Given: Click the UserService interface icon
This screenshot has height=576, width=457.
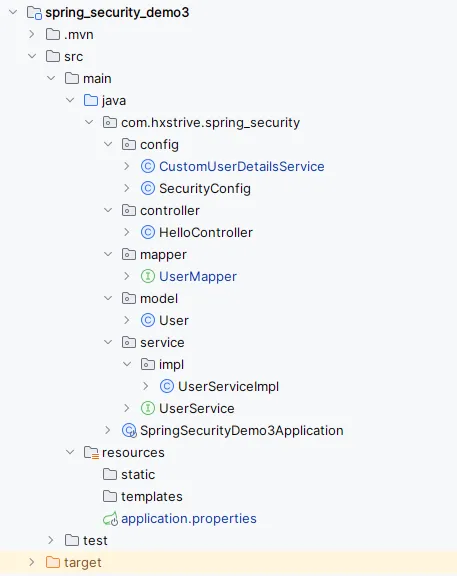Looking at the screenshot, I should 148,408.
